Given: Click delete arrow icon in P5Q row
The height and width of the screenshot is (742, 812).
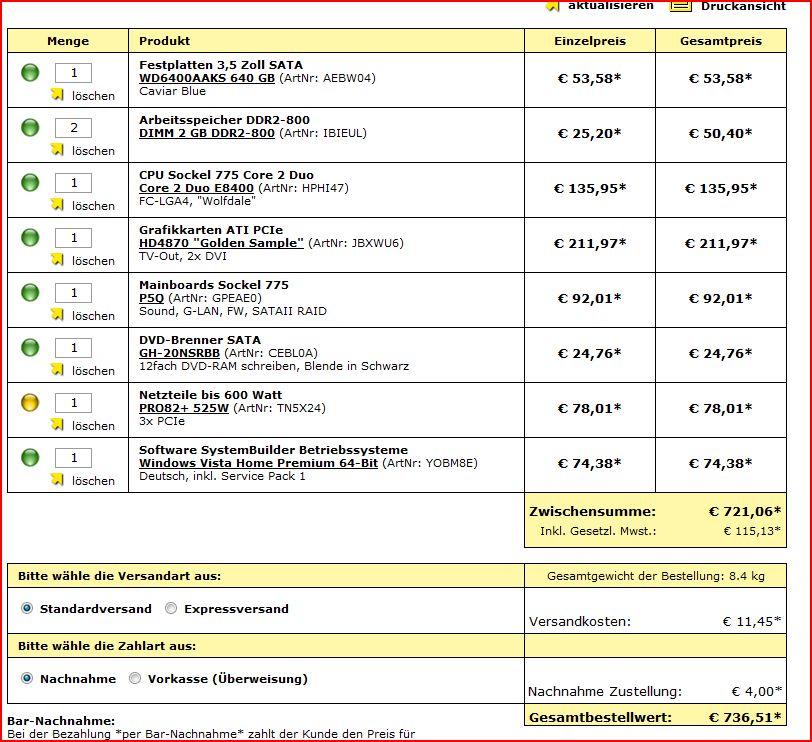Looking at the screenshot, I should (57, 314).
